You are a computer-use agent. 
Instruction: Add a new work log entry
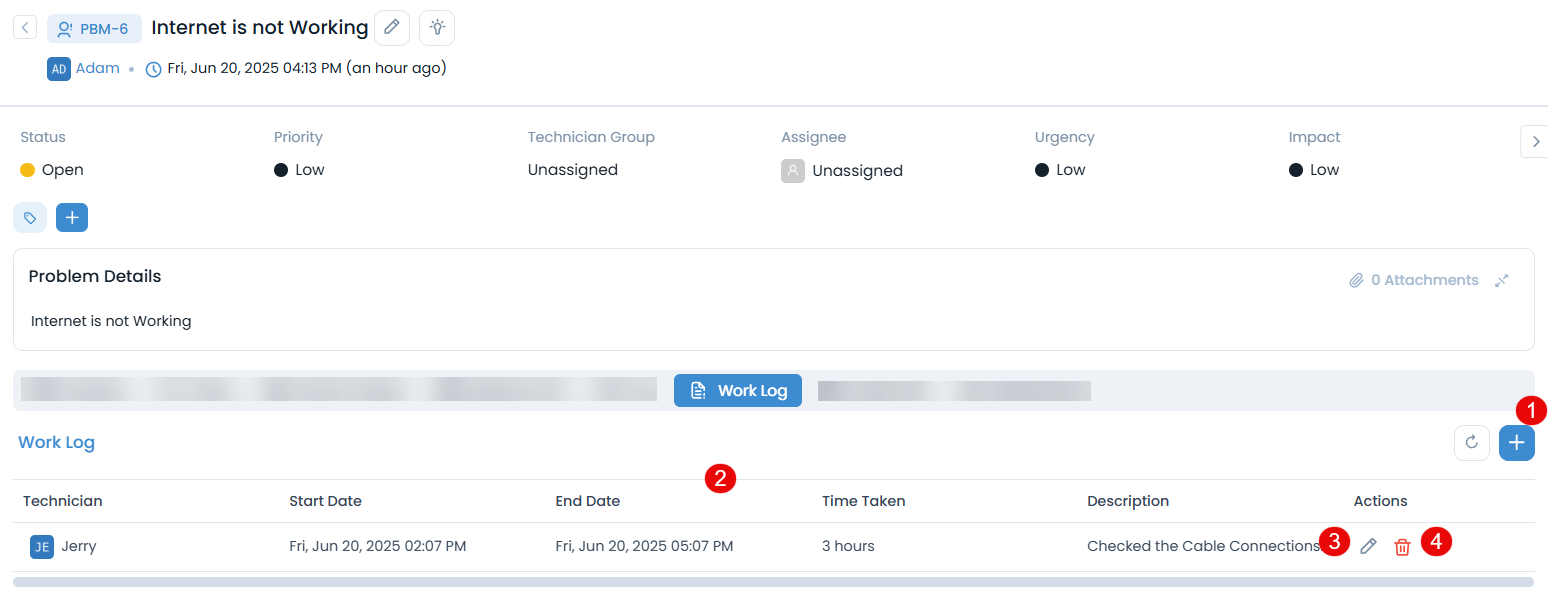1517,443
